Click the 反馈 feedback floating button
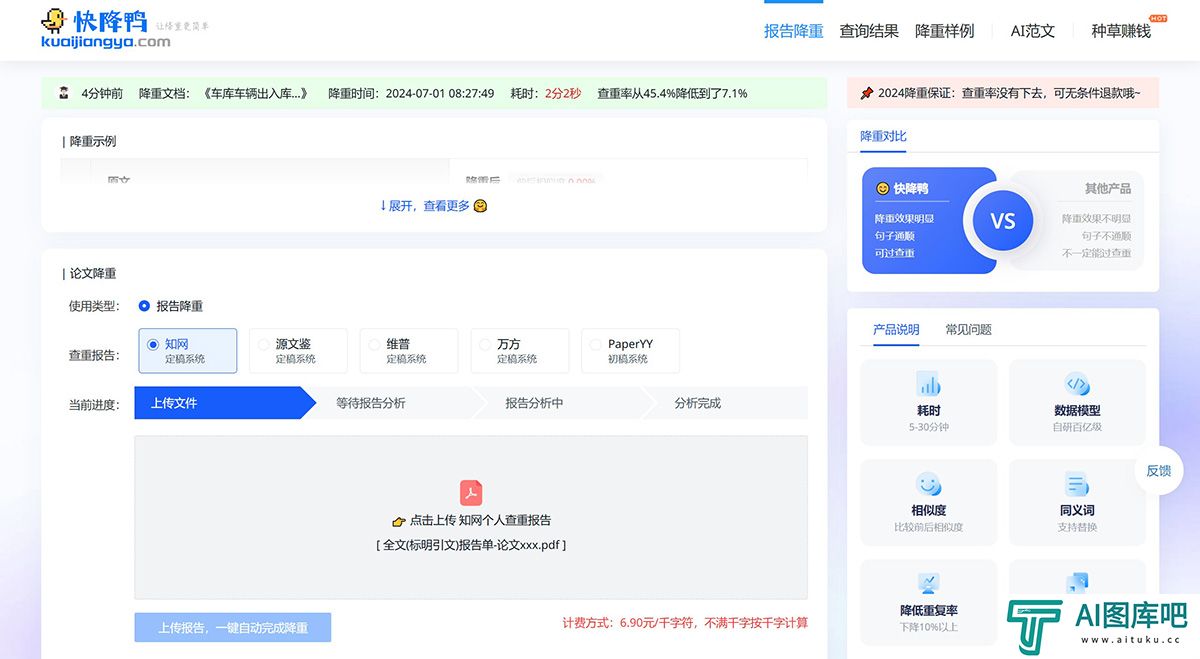The height and width of the screenshot is (659, 1200). click(1158, 470)
